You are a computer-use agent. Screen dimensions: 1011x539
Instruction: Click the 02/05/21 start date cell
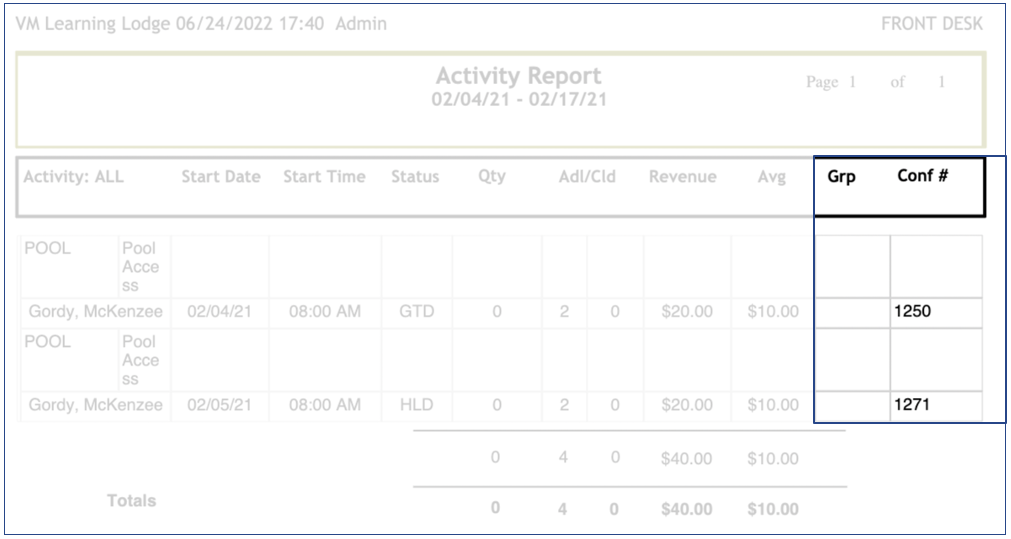click(220, 405)
